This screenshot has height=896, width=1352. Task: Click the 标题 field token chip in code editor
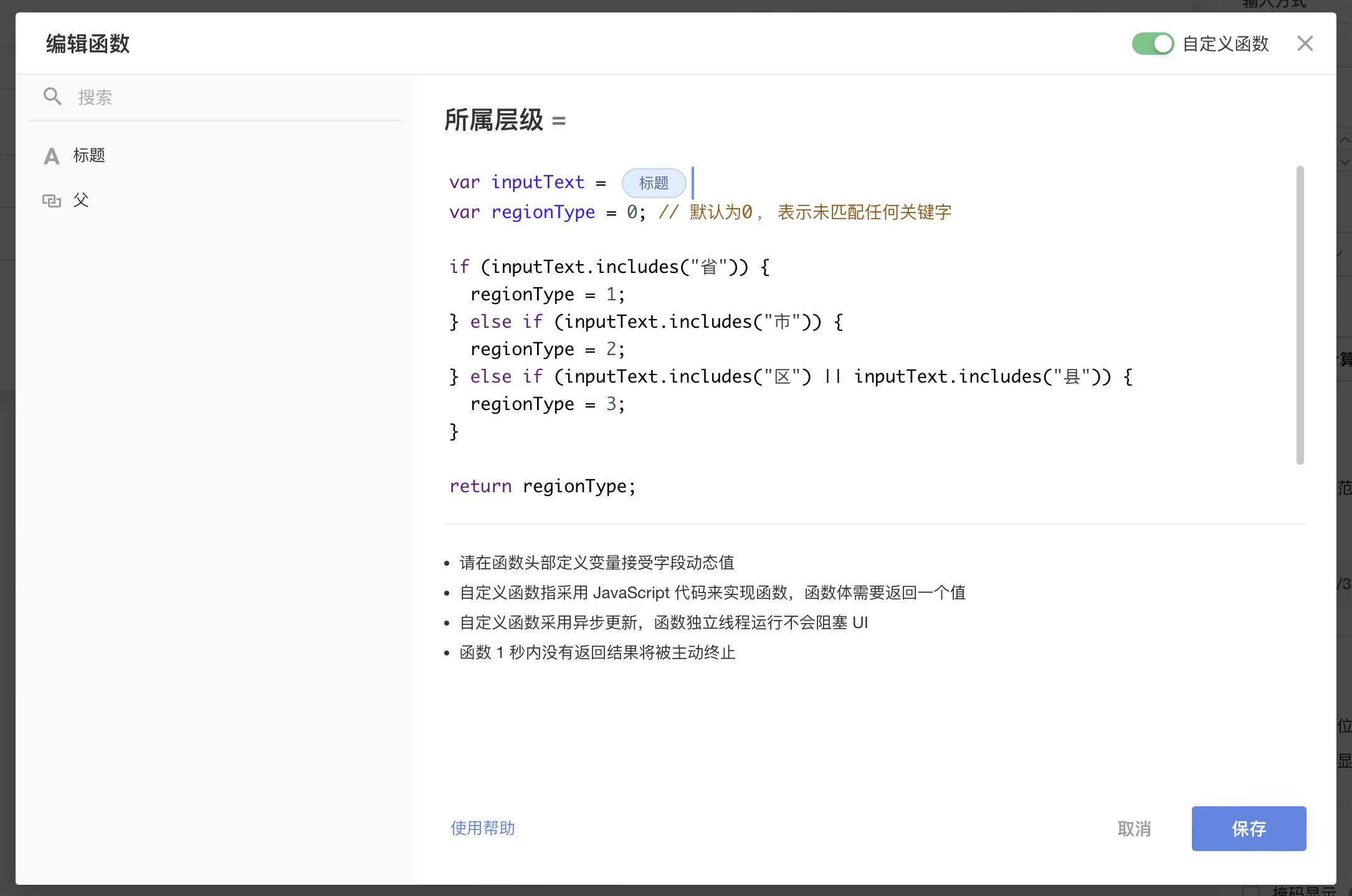[654, 183]
